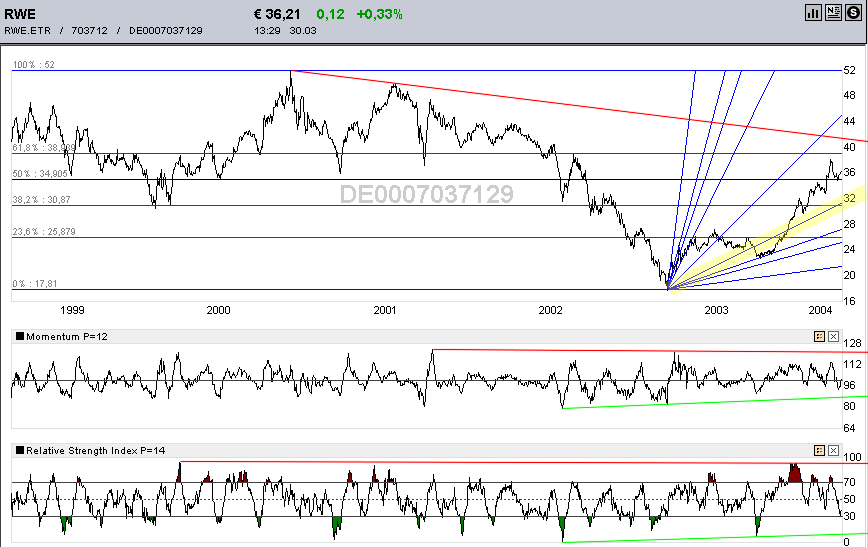The width and height of the screenshot is (868, 548).
Task: Click the 44 value on price axis
Action: (849, 121)
